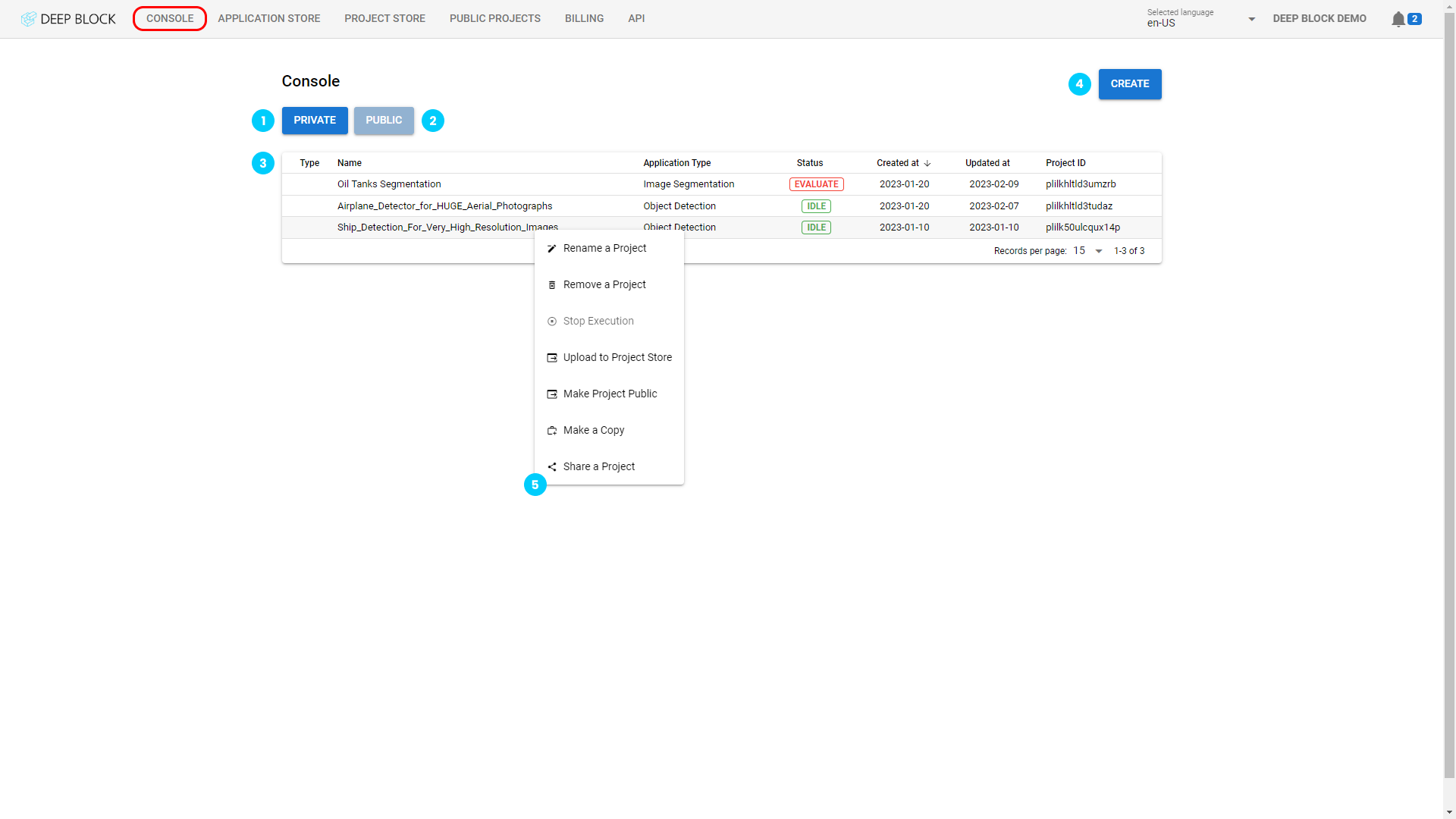Pick Share a Project from the menu
Image resolution: width=1456 pixels, height=819 pixels.
609,467
